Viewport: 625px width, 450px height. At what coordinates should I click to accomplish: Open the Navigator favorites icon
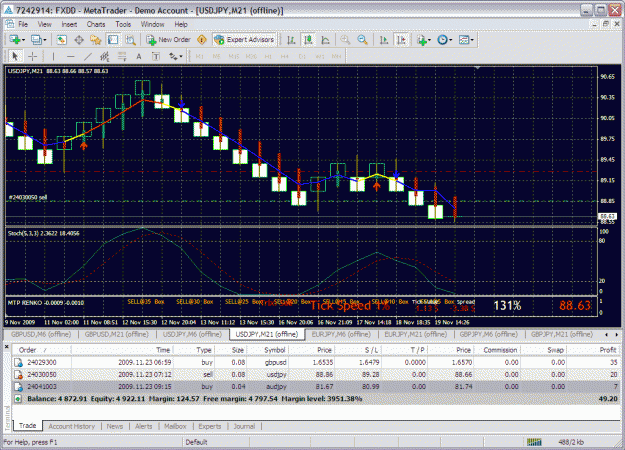[96, 40]
